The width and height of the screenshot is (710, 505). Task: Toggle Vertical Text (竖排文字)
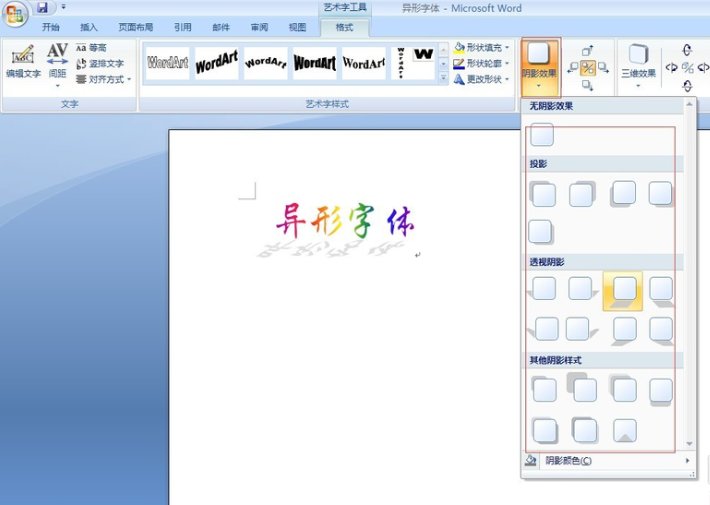(x=100, y=63)
